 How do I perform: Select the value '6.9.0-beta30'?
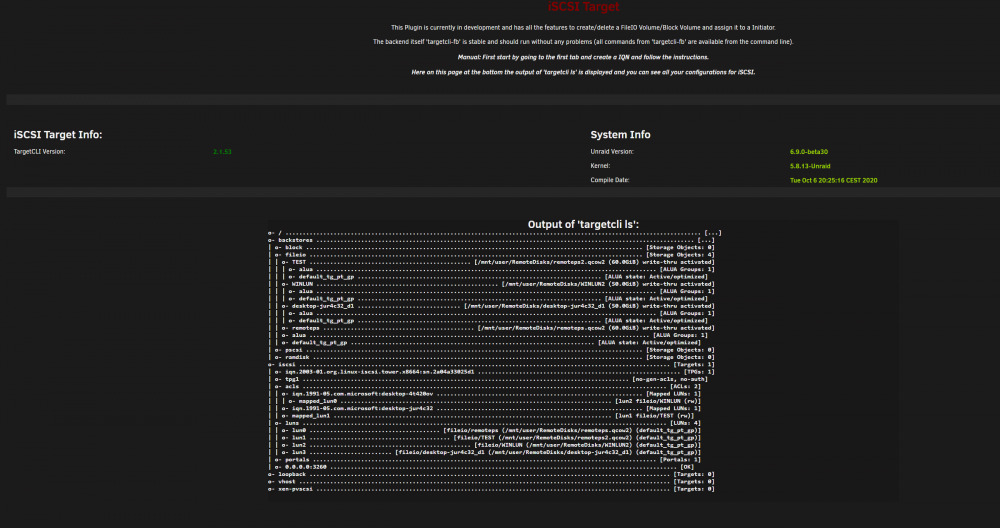(809, 152)
